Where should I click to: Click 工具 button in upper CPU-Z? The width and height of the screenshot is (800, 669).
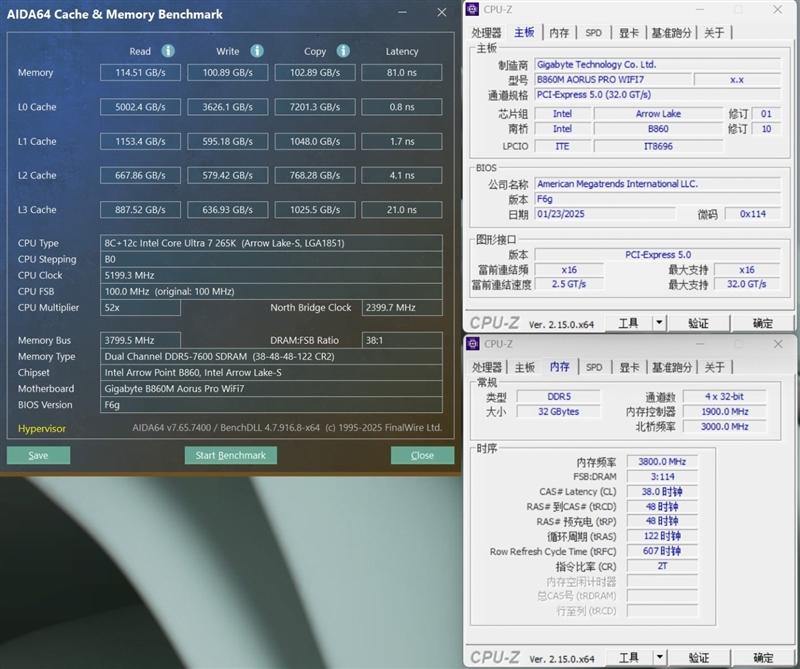(x=628, y=323)
